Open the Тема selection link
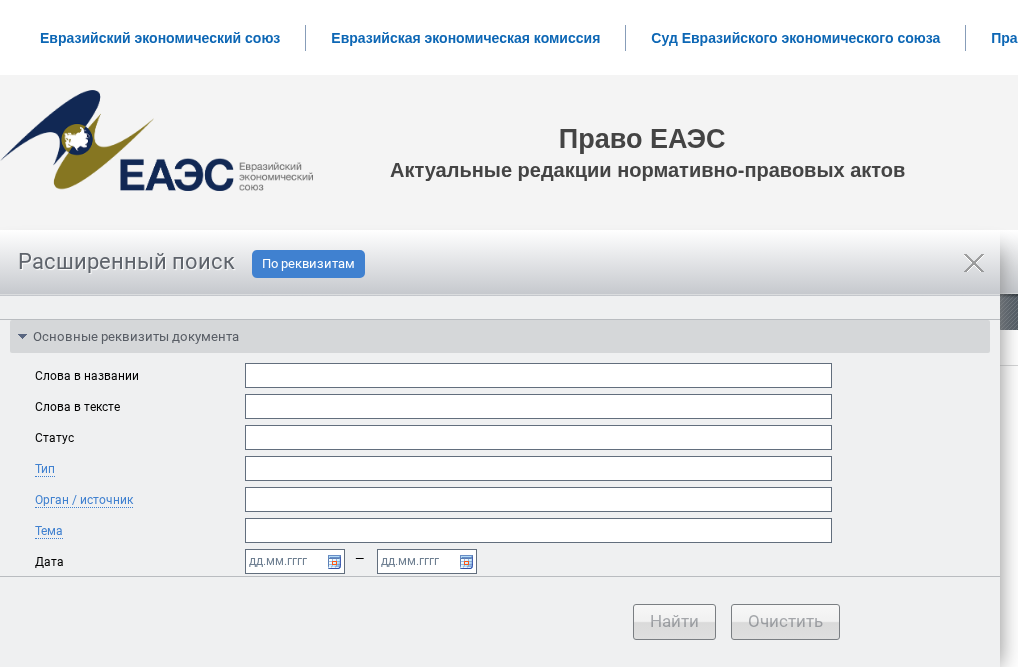 click(49, 531)
